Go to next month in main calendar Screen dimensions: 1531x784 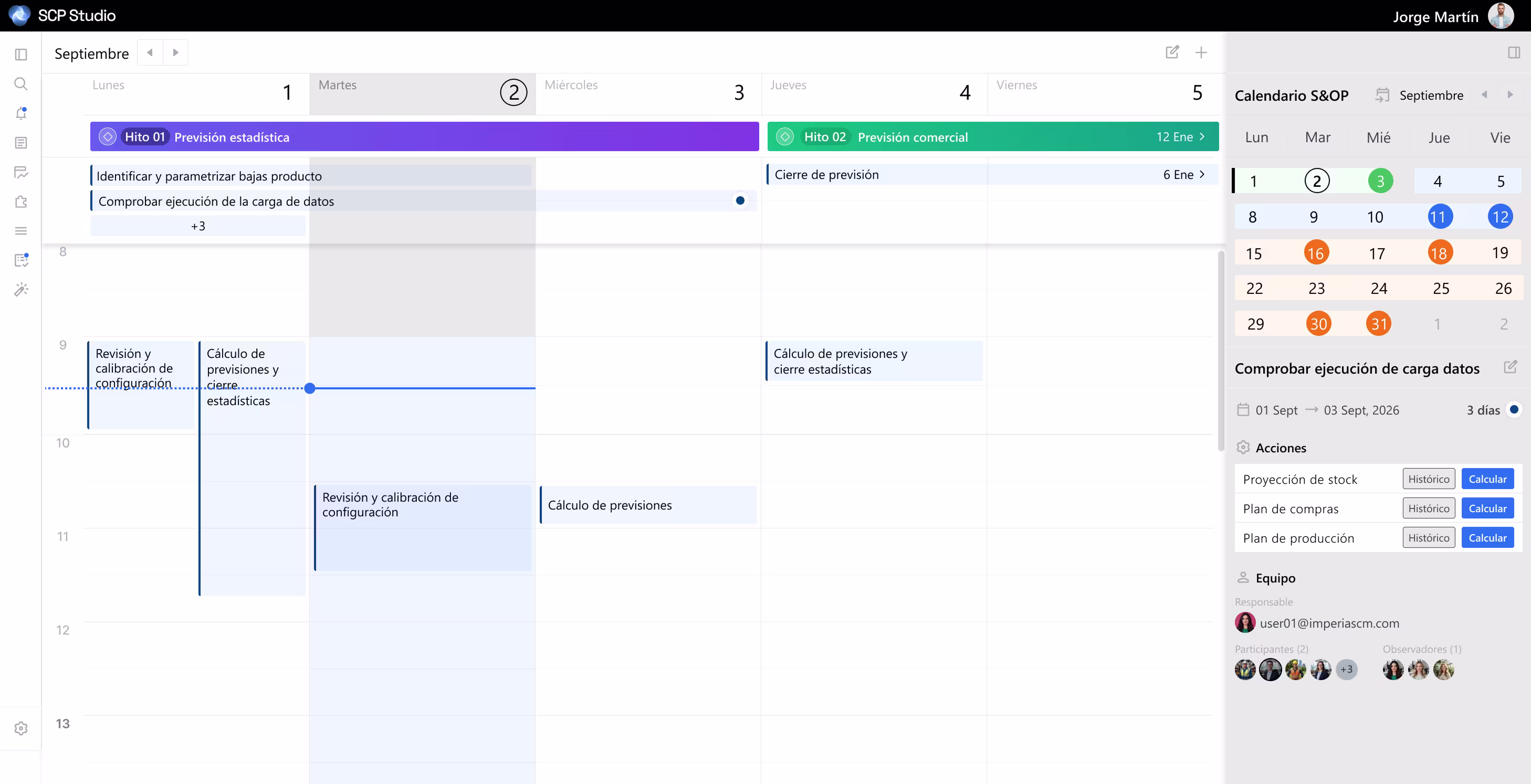click(175, 52)
